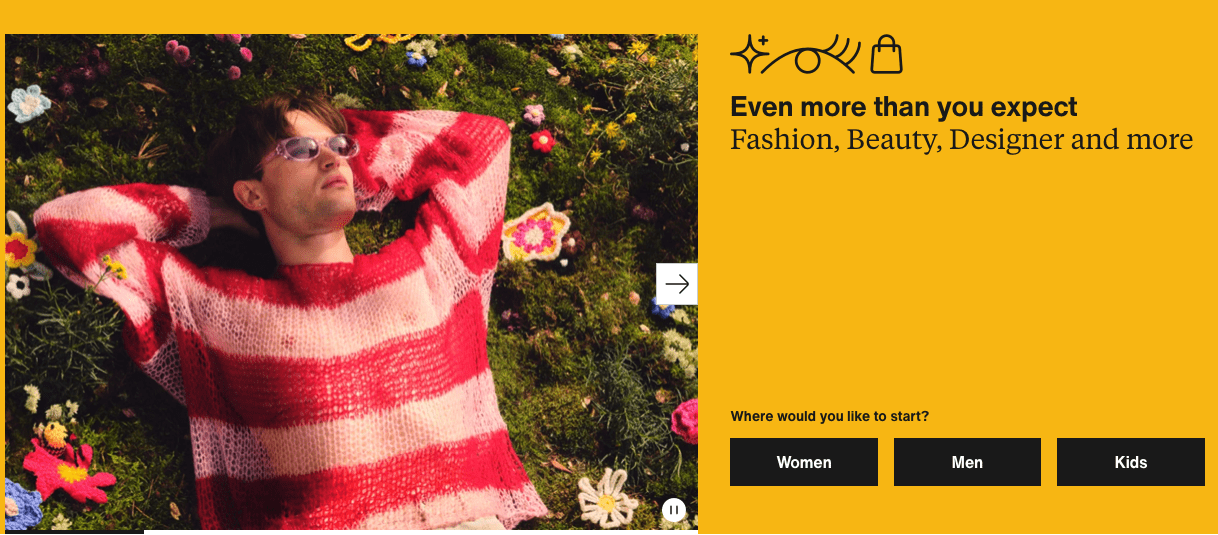Click the pink and yellow crocheted flower beside the sweater sleeve
Screen dimensions: 1218x535
[535, 233]
